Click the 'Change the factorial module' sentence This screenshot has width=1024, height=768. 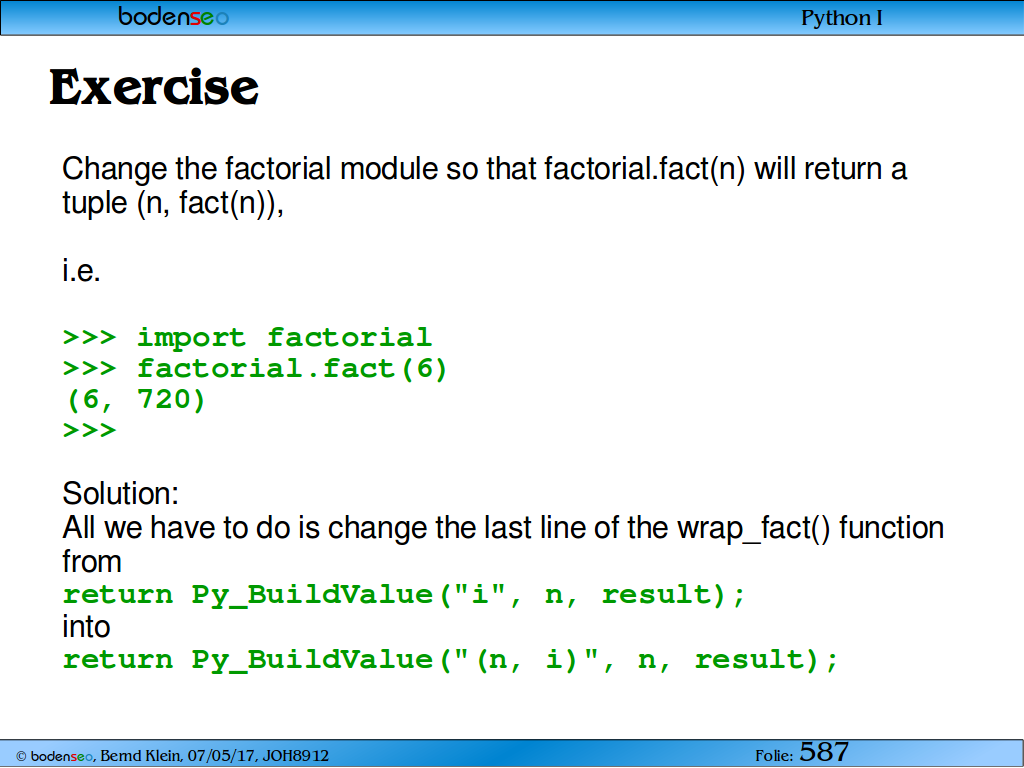pos(485,169)
